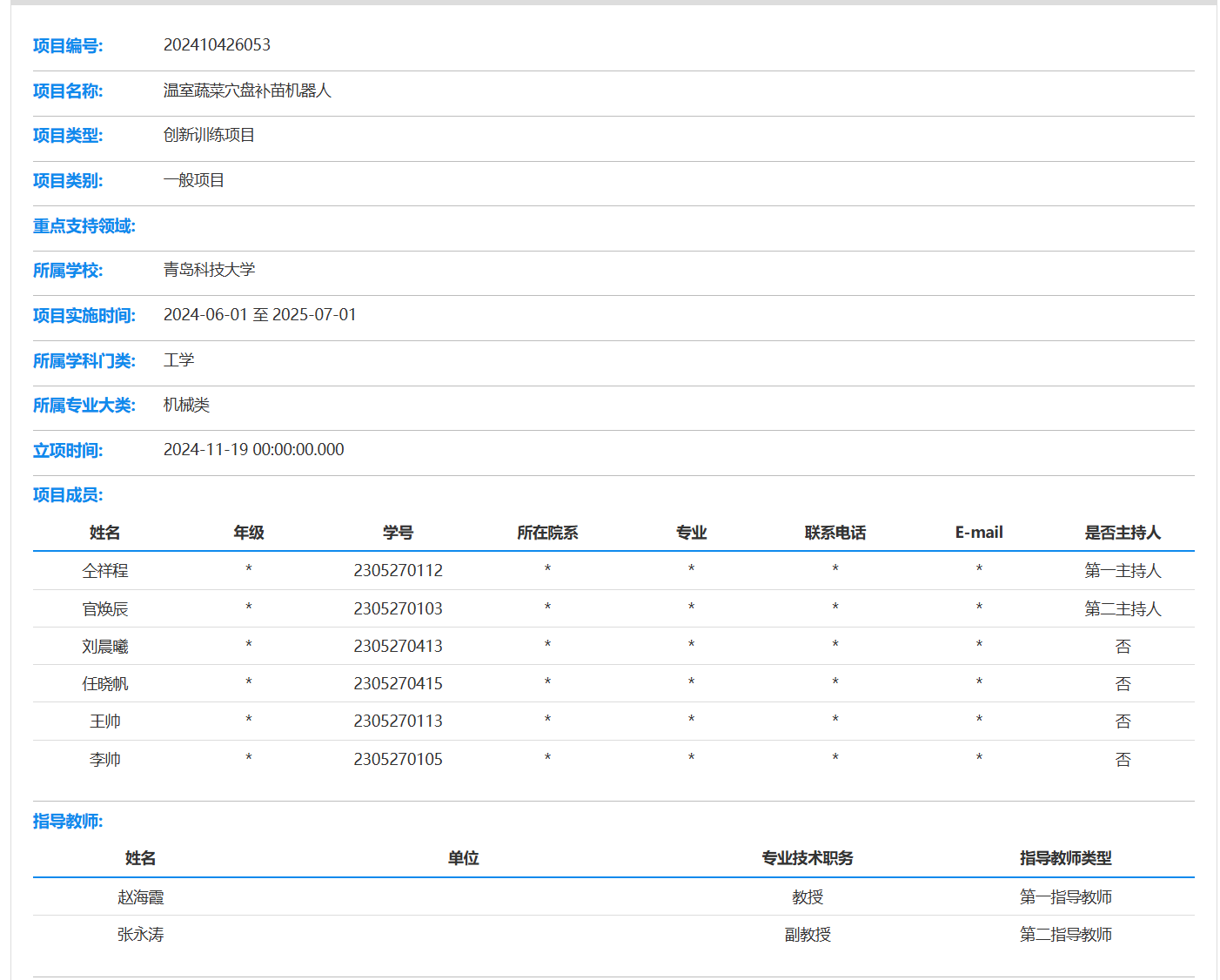
Task: Select the school name 青岛科技大学
Action: click(x=209, y=270)
